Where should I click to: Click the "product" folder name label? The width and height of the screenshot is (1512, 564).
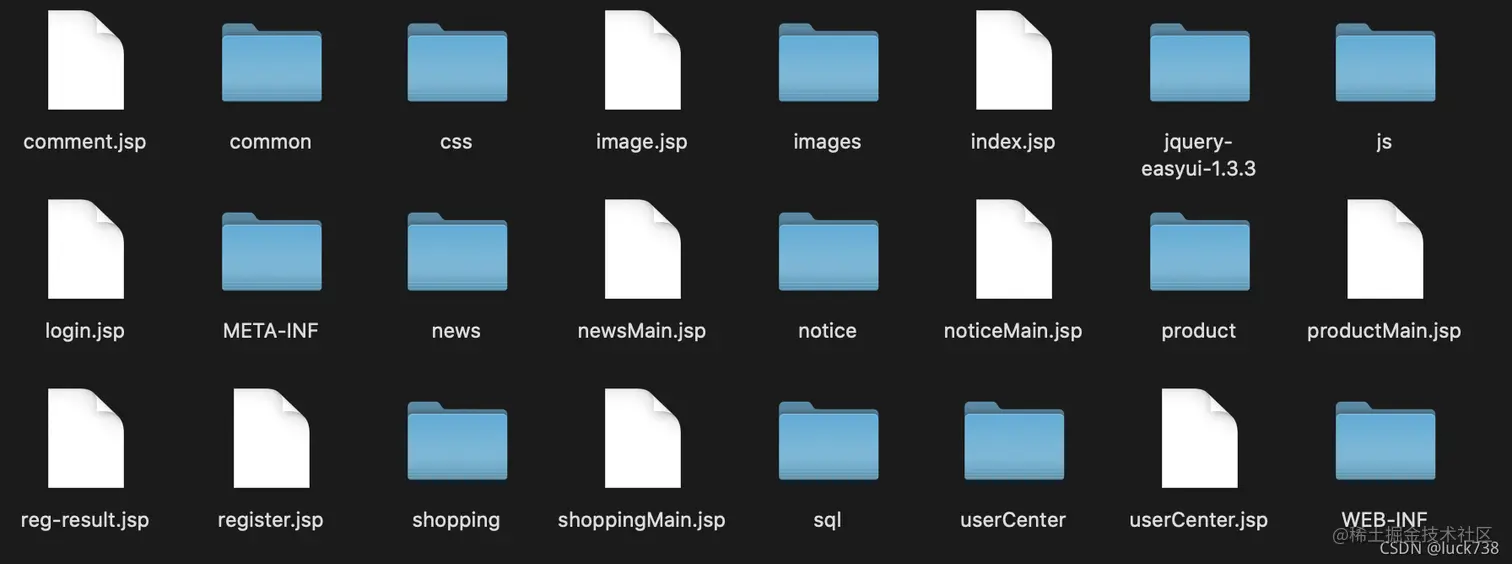click(x=1199, y=331)
